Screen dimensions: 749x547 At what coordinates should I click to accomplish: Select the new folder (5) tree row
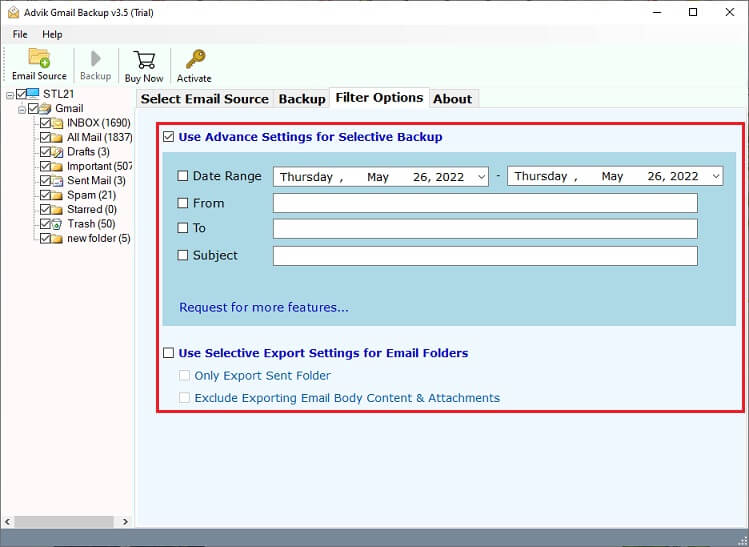coord(98,238)
